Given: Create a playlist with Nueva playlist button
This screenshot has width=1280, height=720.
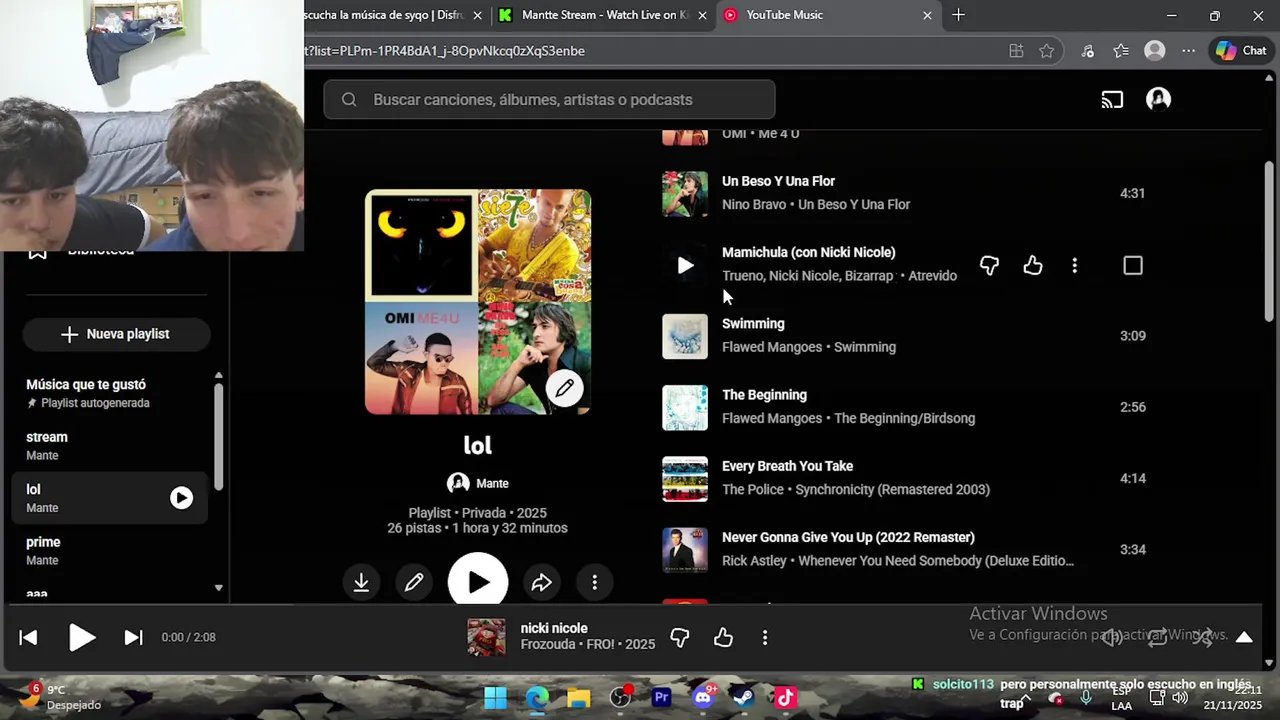Looking at the screenshot, I should point(116,334).
